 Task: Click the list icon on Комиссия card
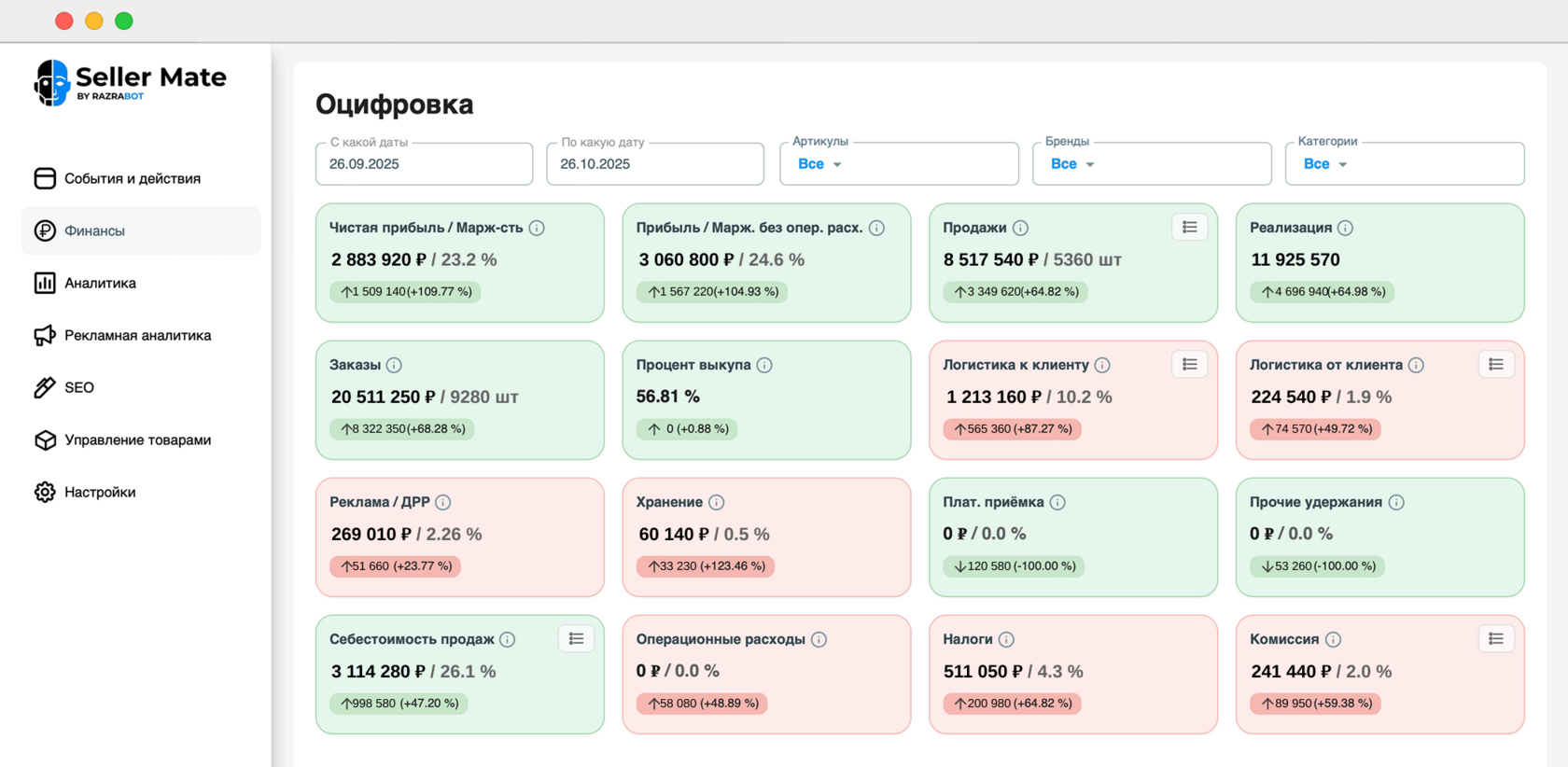pyautogui.click(x=1496, y=638)
